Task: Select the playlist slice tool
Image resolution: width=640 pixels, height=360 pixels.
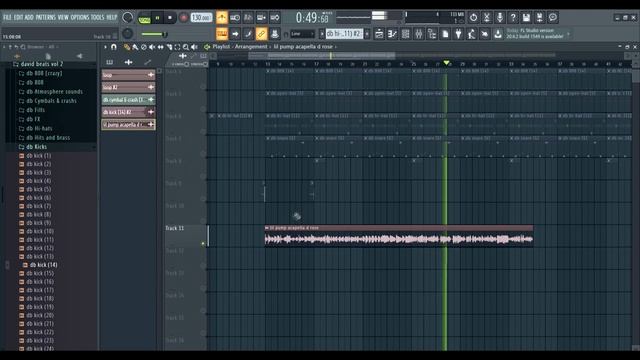Action: pos(169,47)
